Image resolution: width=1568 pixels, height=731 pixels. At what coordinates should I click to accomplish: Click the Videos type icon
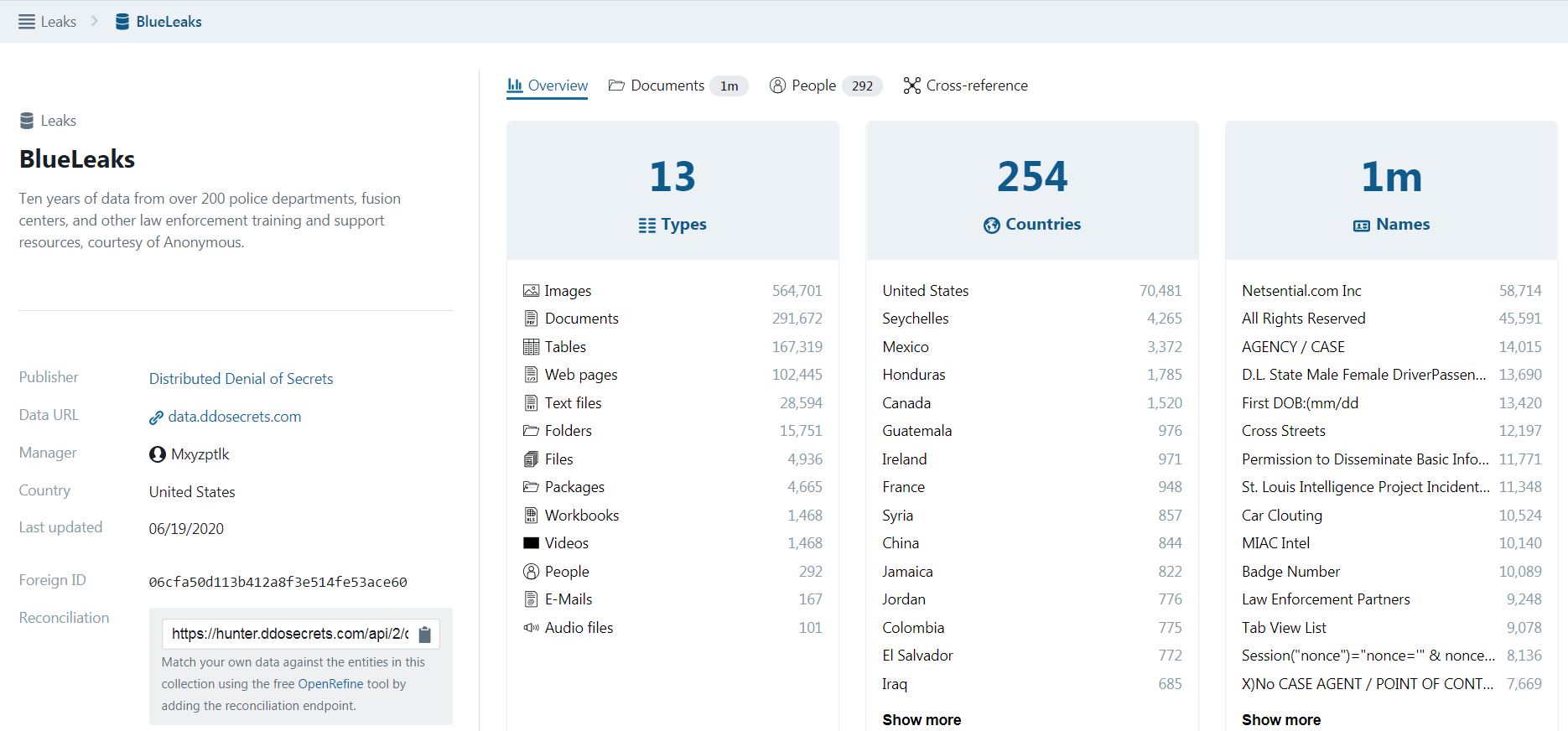point(531,543)
